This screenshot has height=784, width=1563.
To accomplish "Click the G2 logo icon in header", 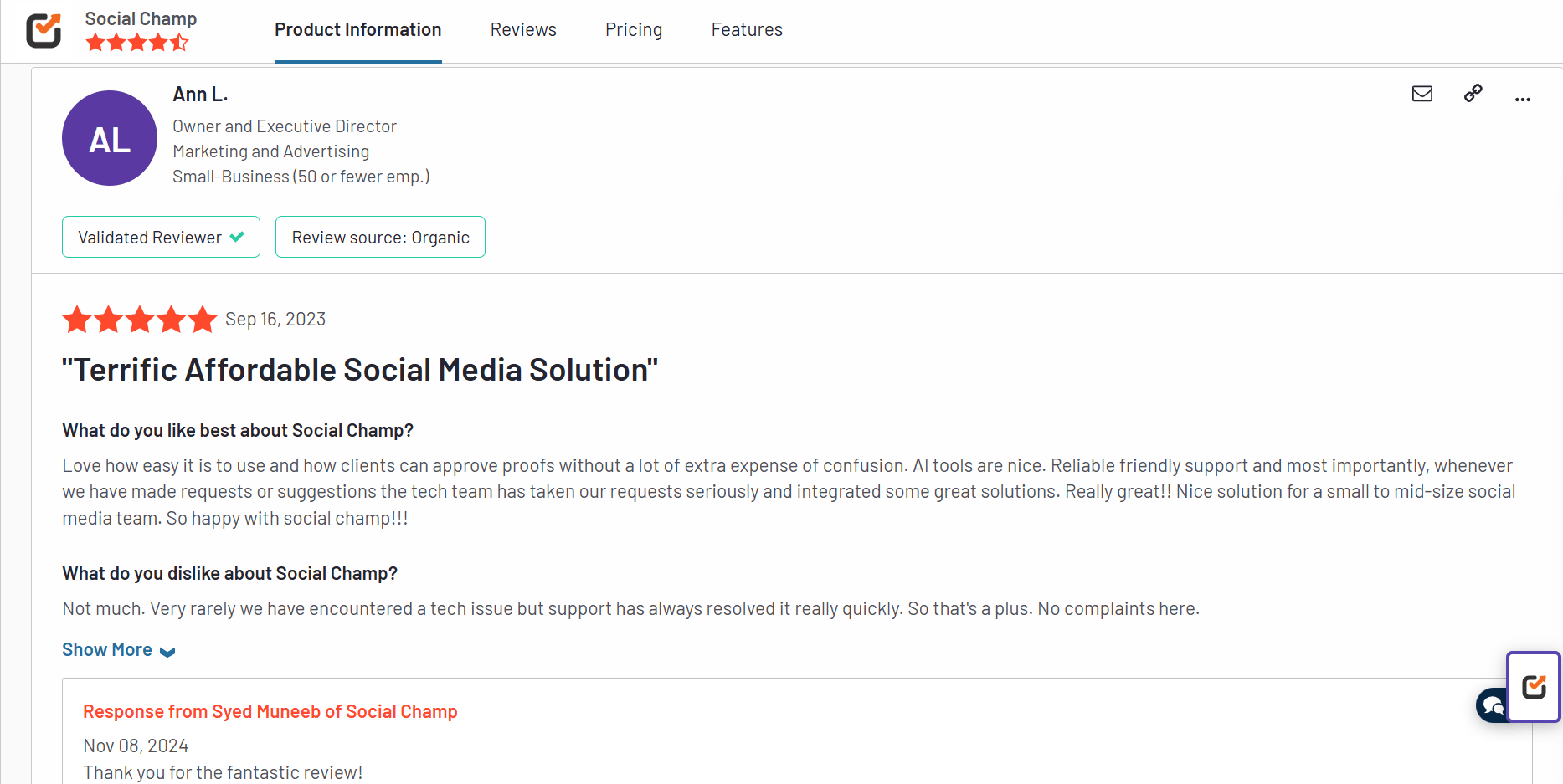I will click(x=44, y=31).
